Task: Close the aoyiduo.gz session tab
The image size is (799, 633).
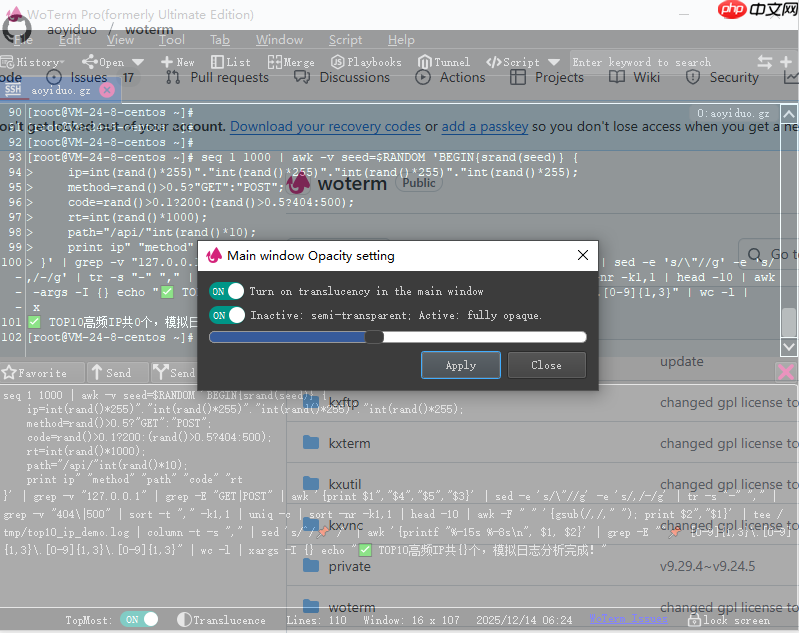Action: [x=106, y=90]
